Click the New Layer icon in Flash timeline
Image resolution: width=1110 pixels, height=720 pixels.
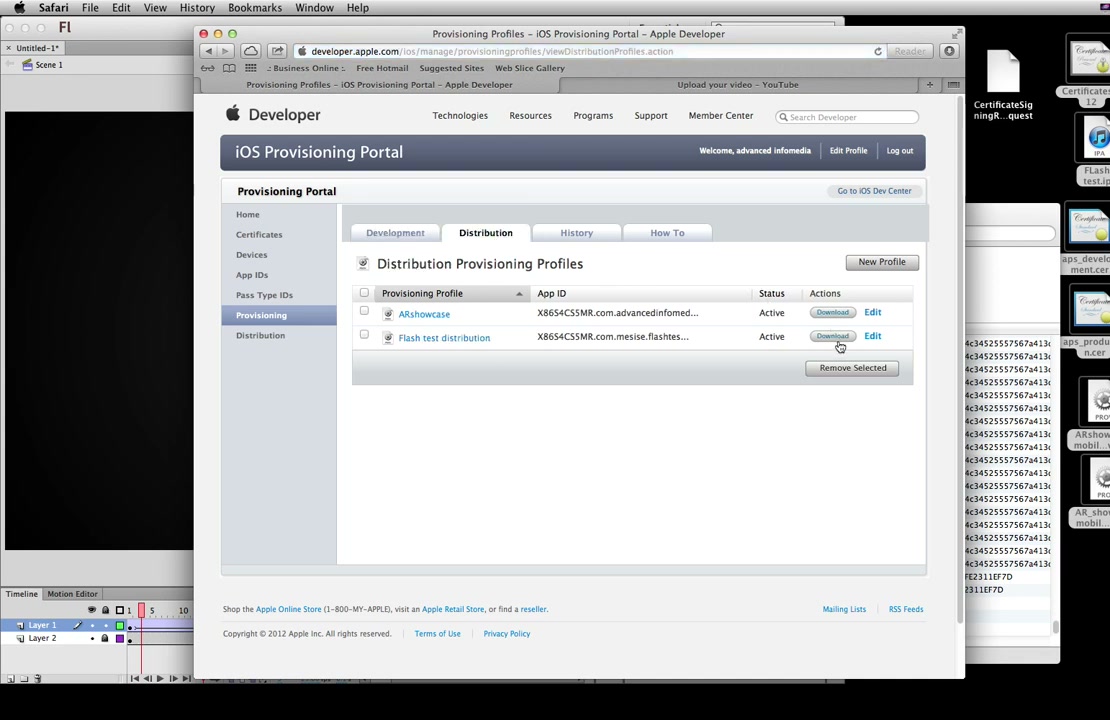pyautogui.click(x=11, y=678)
